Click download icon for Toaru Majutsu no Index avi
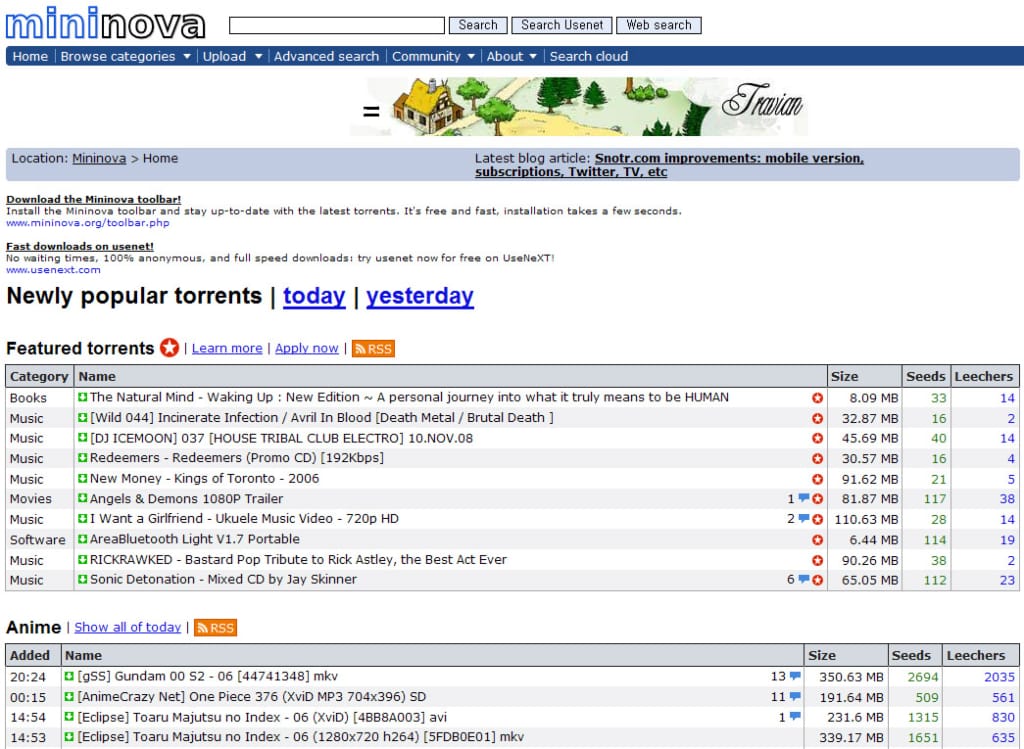Screen dimensions: 1024x749 [x=69, y=717]
